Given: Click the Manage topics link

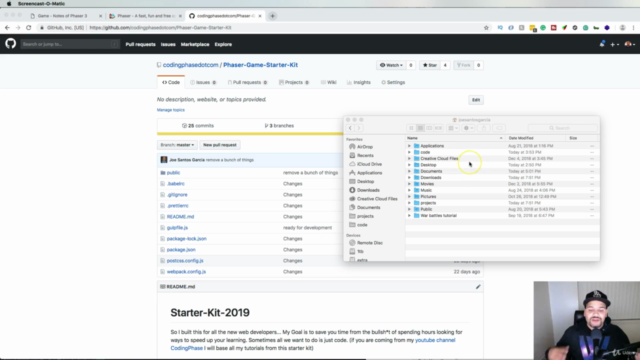Looking at the screenshot, I should click(171, 110).
